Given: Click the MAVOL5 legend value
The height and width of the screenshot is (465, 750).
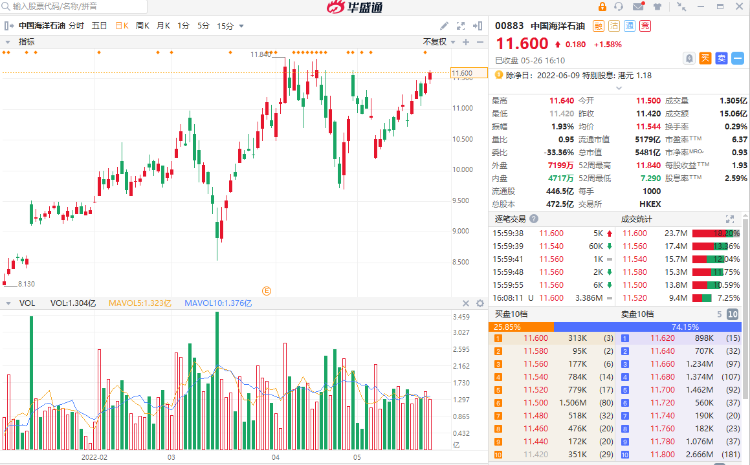Looking at the screenshot, I should click(x=140, y=303).
